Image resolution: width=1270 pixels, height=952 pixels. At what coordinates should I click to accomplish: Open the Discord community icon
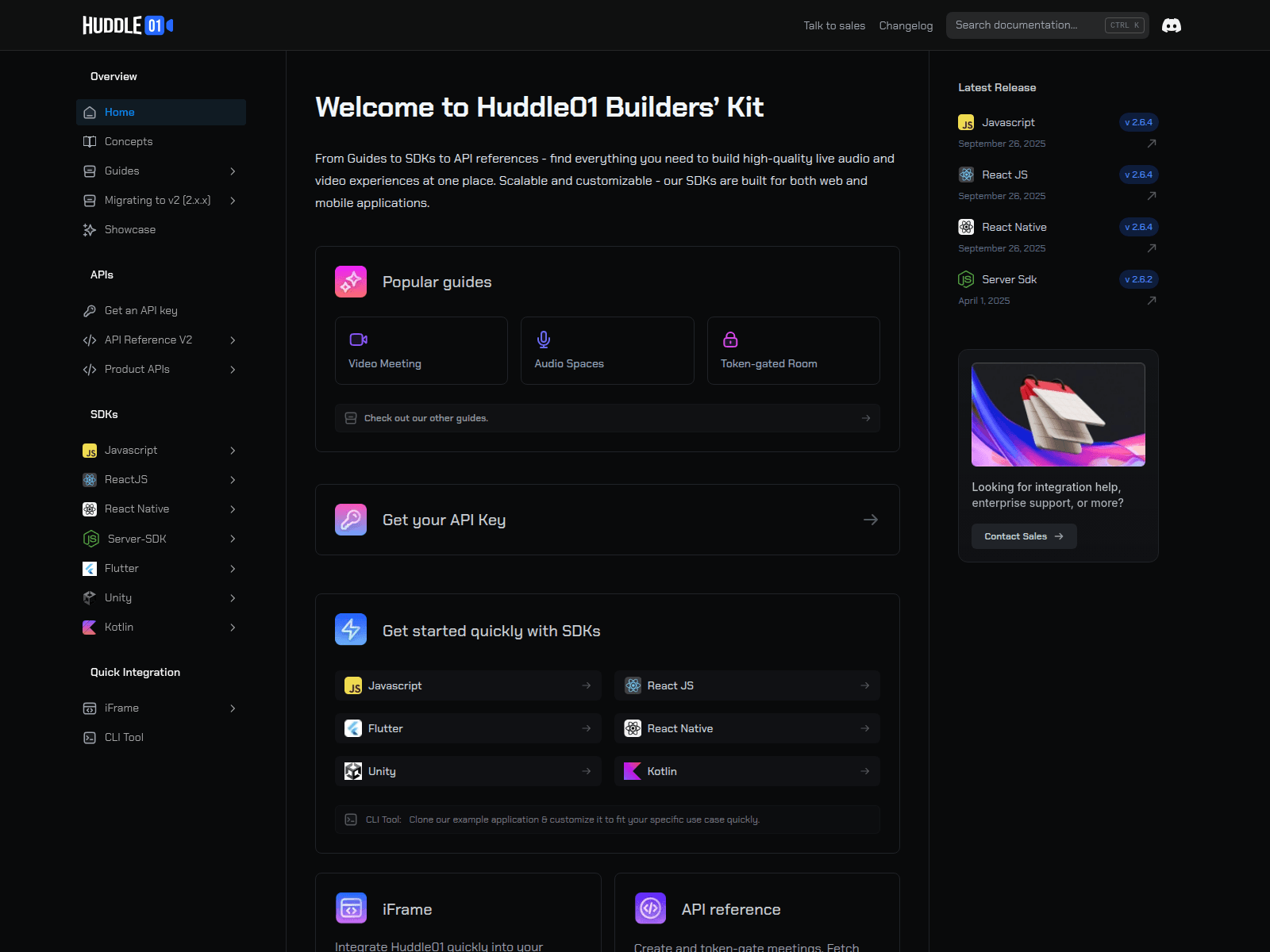tap(1172, 25)
